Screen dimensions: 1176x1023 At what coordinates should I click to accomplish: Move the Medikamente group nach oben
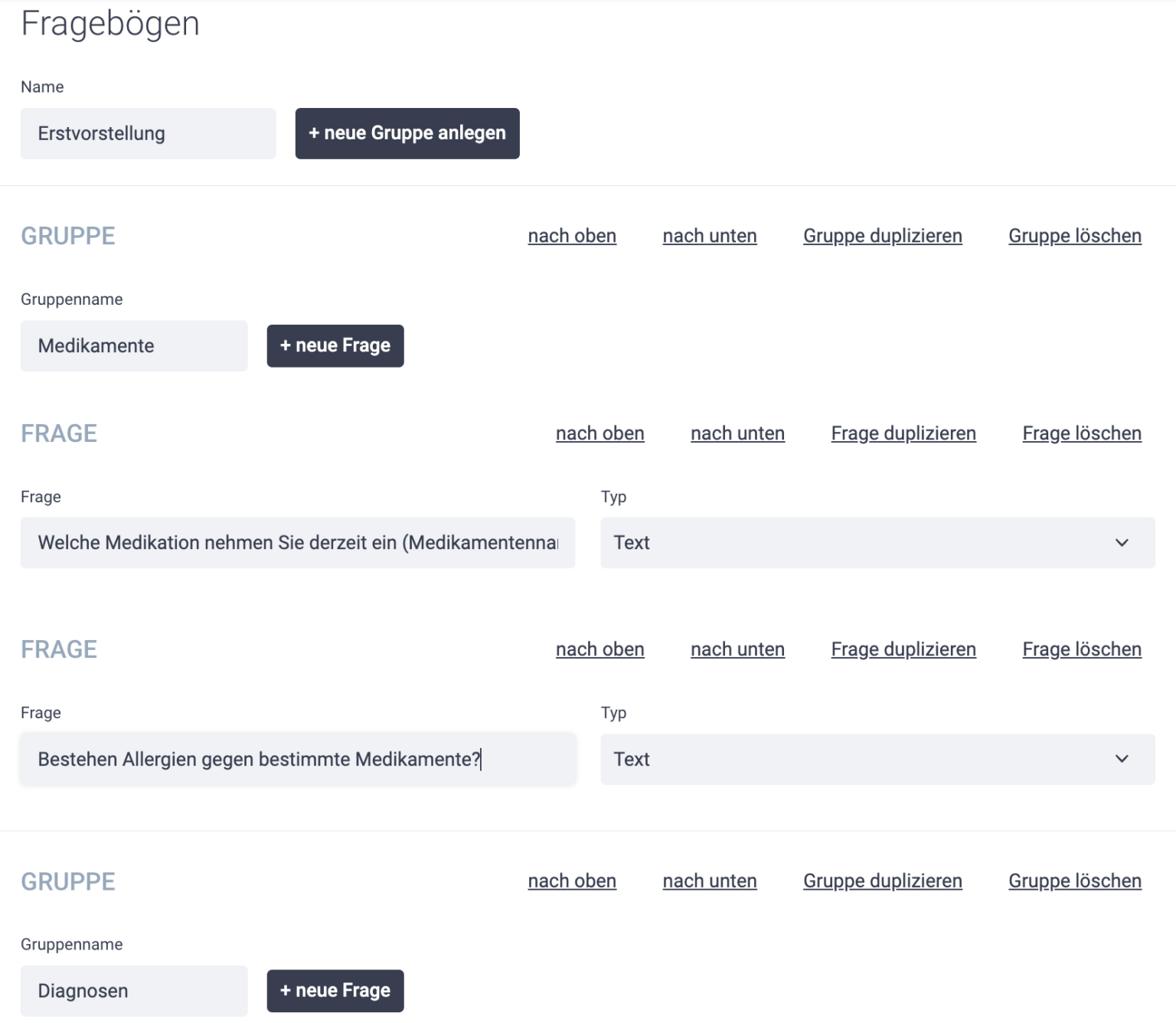coord(572,236)
